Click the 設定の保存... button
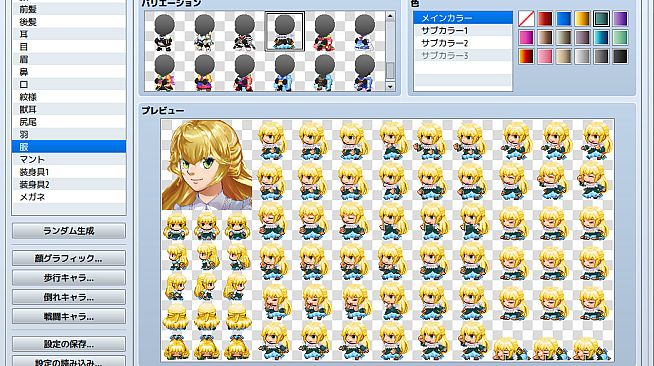 tap(69, 344)
